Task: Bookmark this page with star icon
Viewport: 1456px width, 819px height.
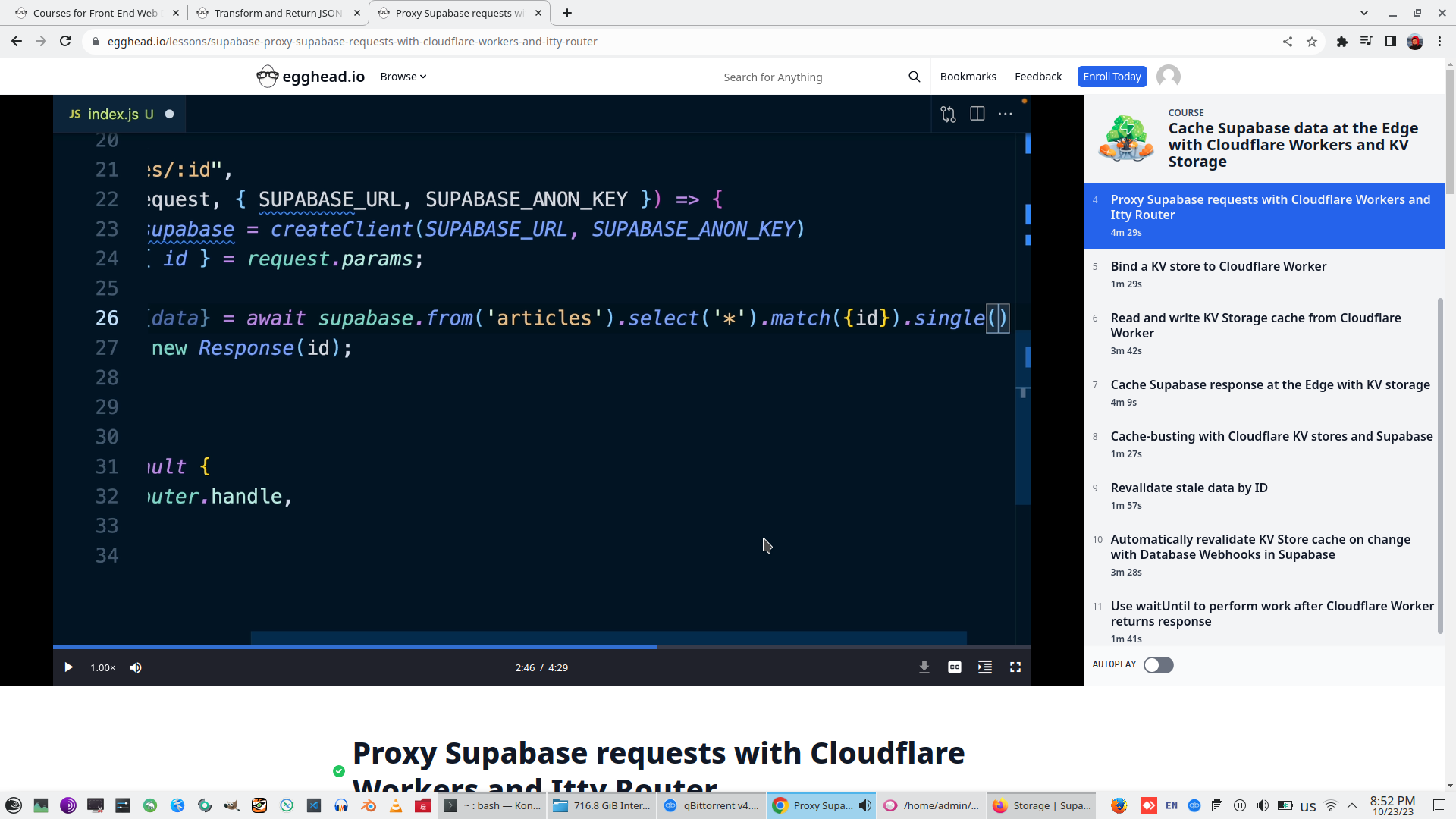Action: 1312,42
